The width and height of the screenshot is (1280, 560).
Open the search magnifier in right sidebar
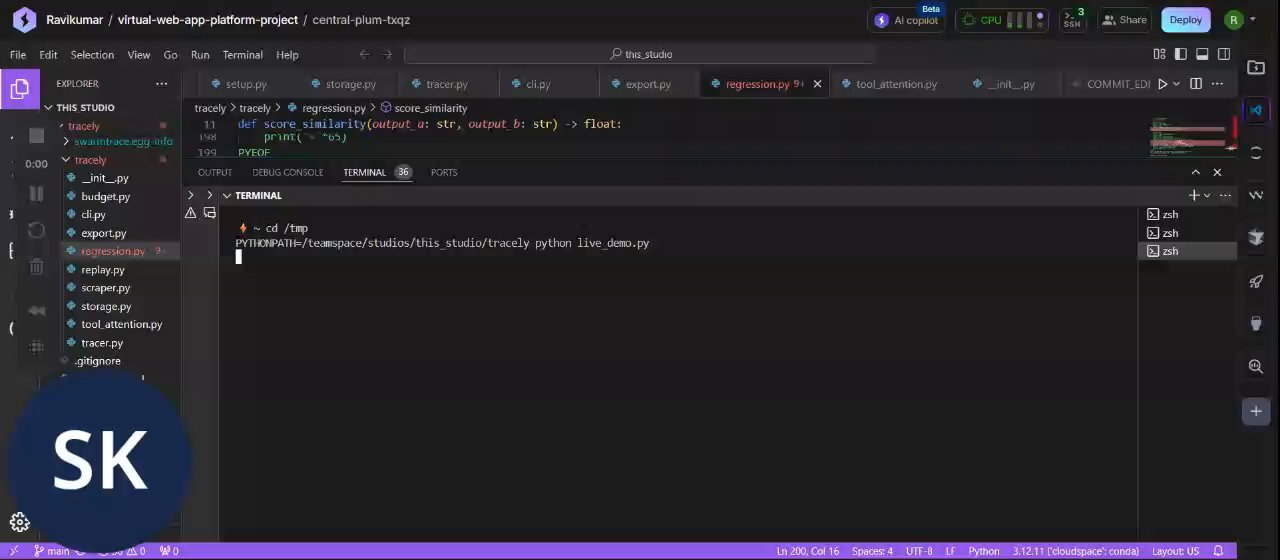tap(1256, 367)
